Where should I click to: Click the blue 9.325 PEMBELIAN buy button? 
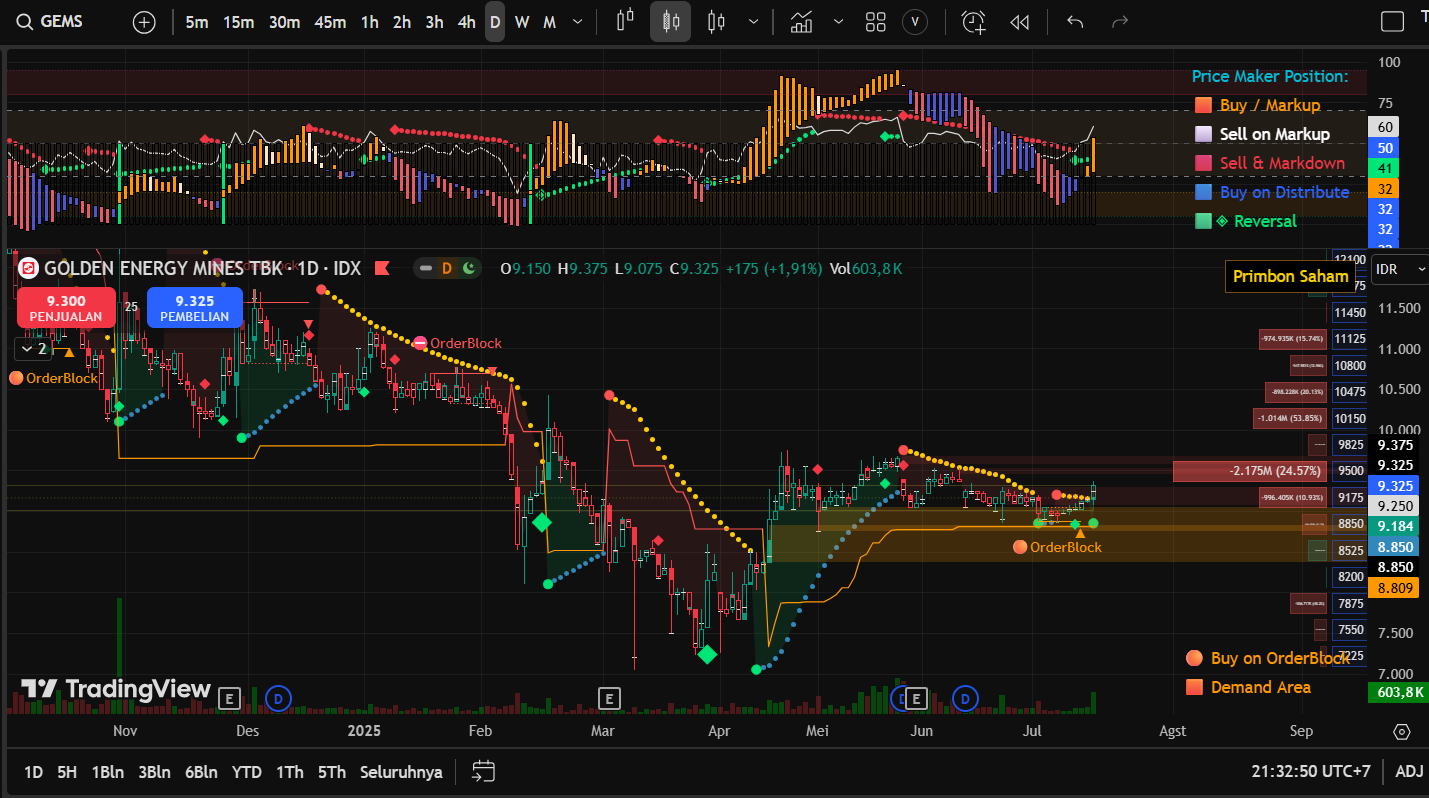[x=195, y=307]
